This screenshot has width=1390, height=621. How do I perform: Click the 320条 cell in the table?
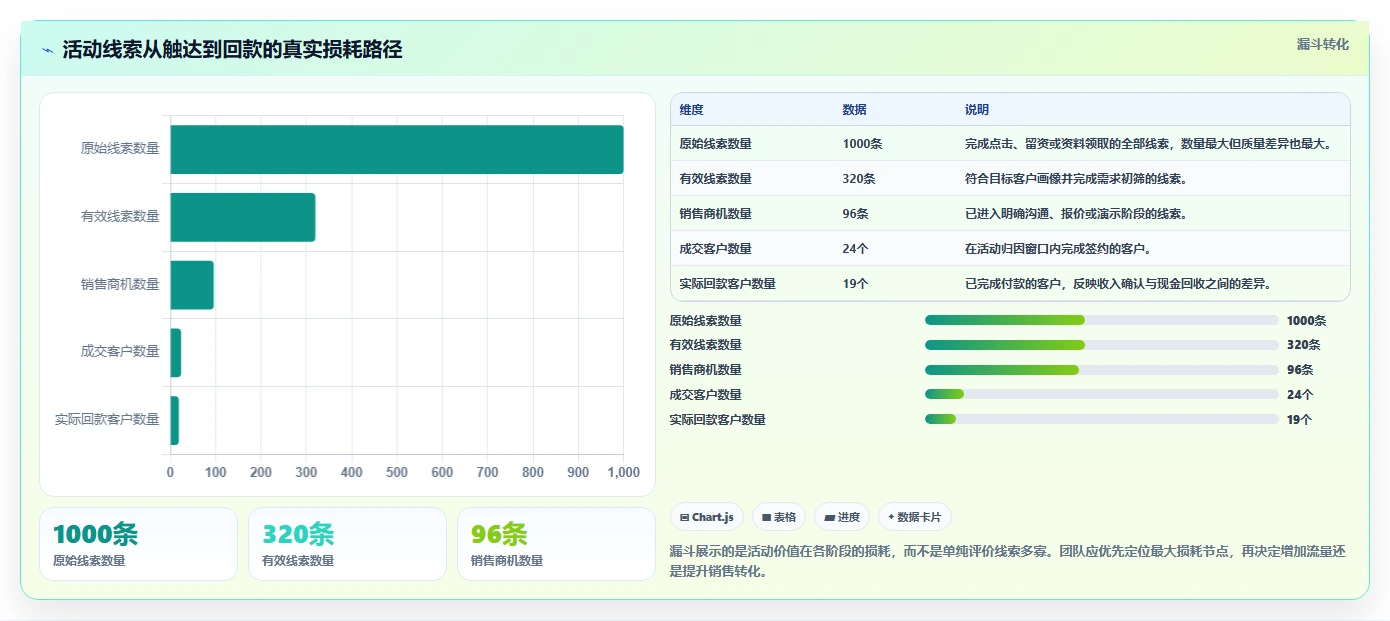point(859,179)
